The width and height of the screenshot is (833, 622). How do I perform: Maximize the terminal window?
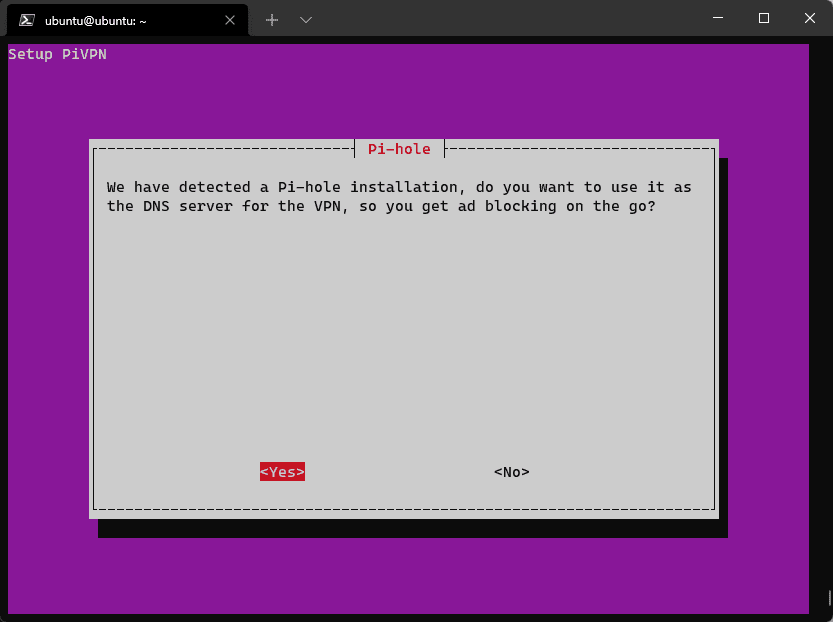point(763,18)
